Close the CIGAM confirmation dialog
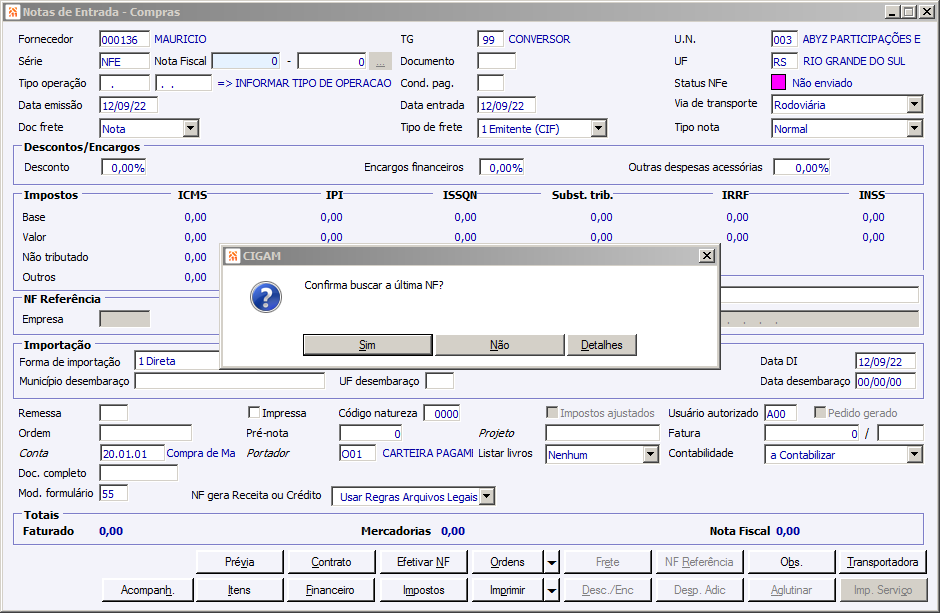940x613 pixels. pyautogui.click(x=707, y=256)
